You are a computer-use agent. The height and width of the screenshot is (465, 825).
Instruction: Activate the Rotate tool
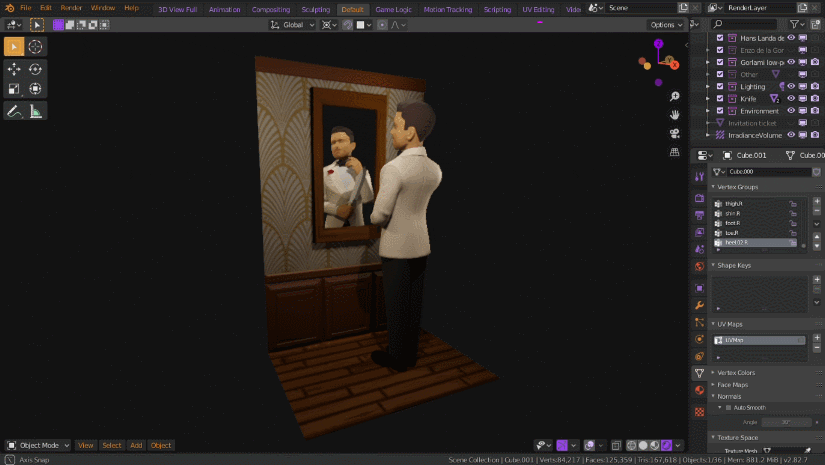click(x=35, y=69)
